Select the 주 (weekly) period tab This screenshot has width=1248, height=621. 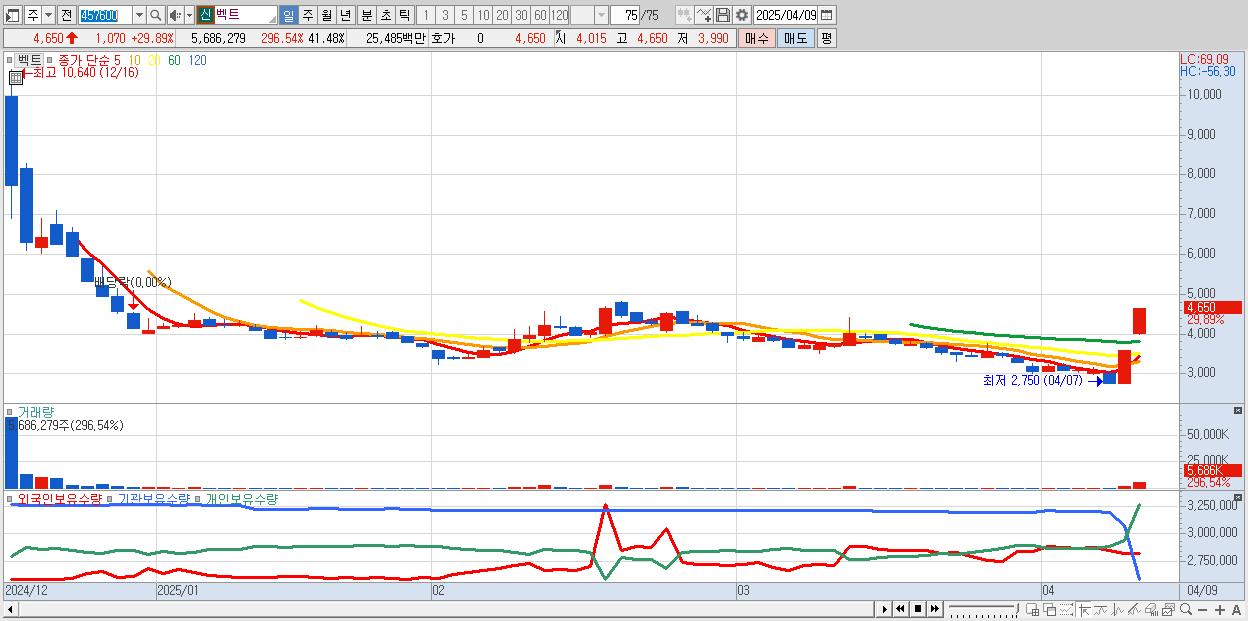tap(307, 15)
